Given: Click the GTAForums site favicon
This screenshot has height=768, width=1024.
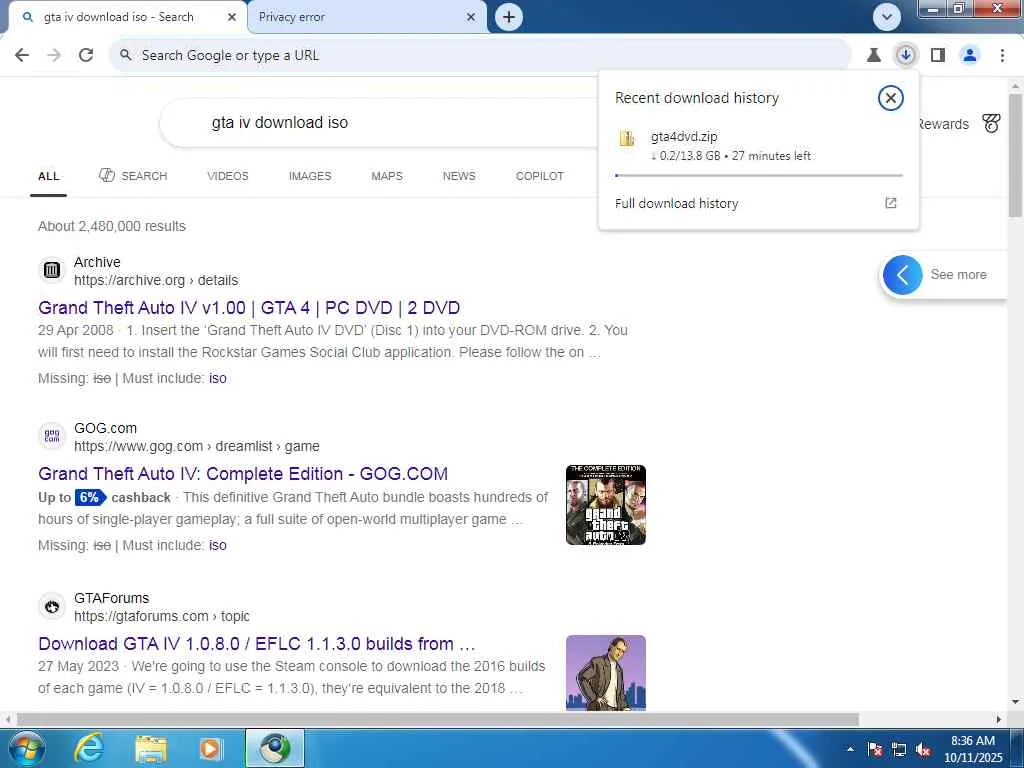Looking at the screenshot, I should coord(52,606).
